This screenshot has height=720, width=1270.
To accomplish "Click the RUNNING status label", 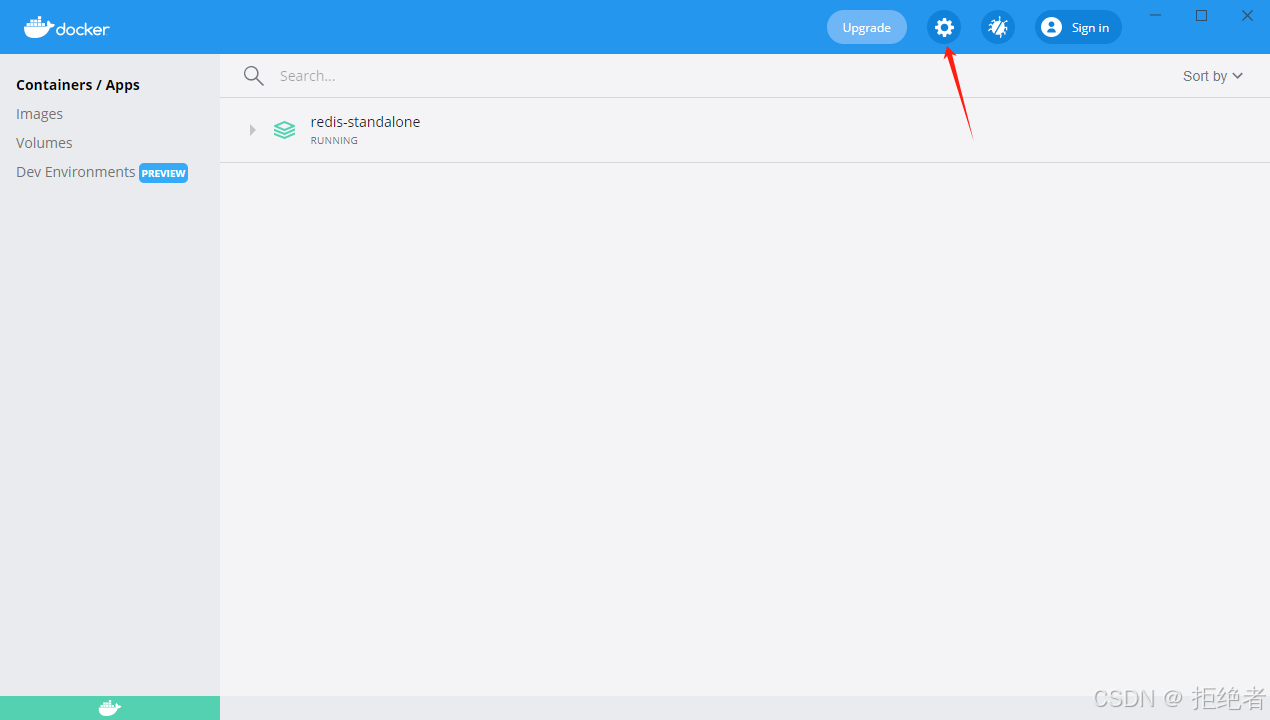I will coord(334,141).
